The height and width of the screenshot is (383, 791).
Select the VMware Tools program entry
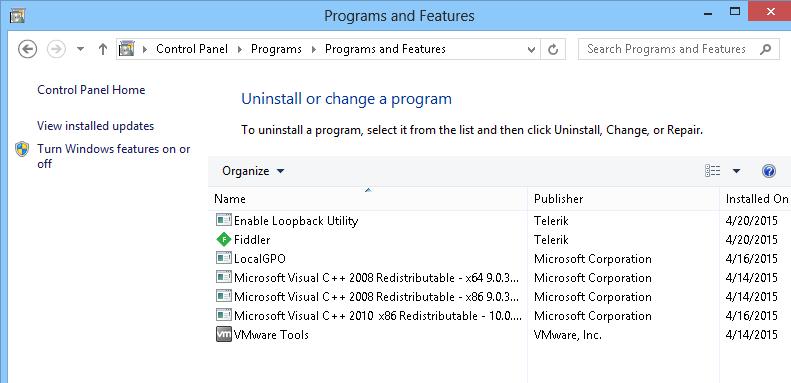[271, 335]
